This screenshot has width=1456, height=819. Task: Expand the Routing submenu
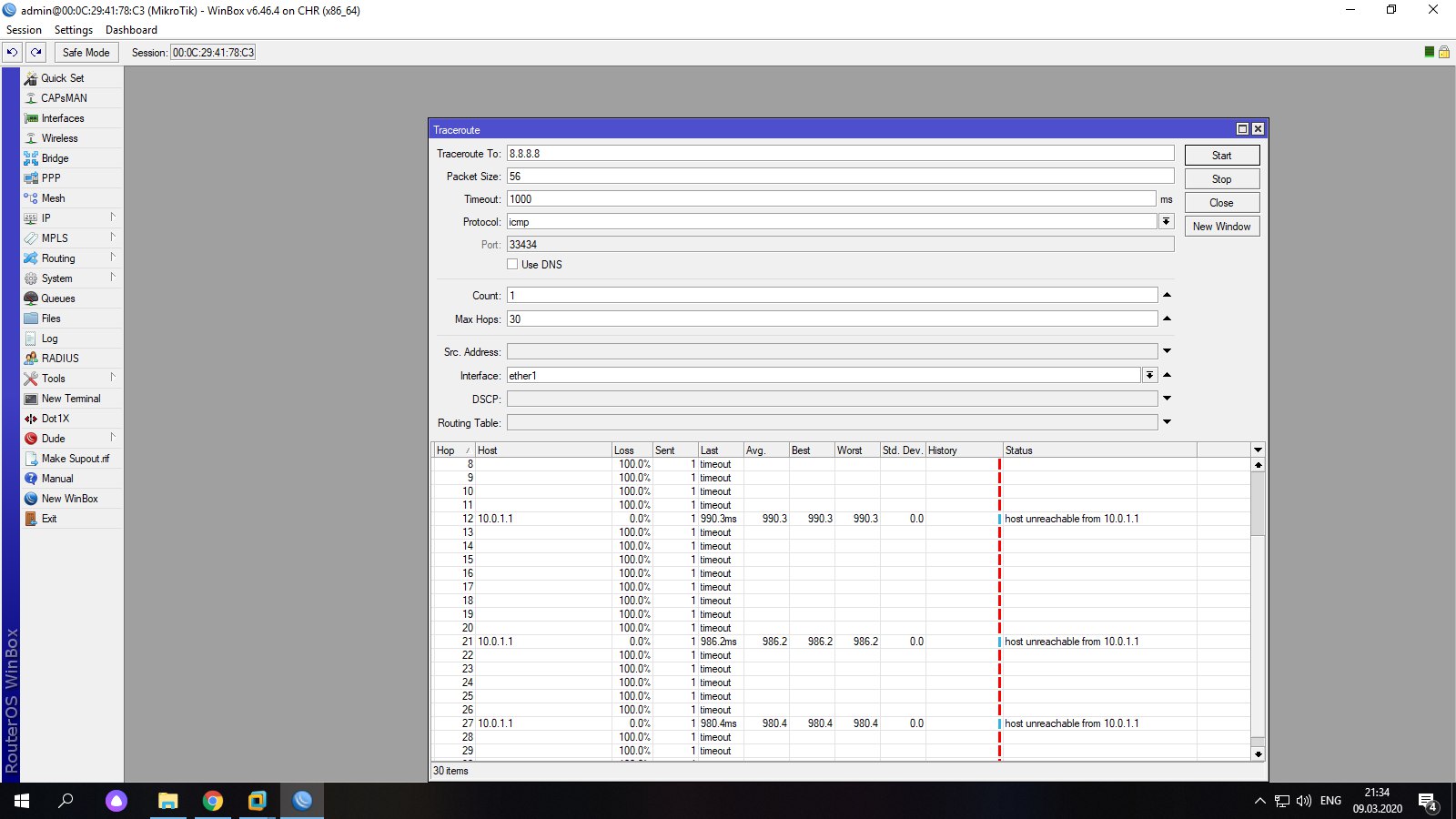click(x=72, y=258)
